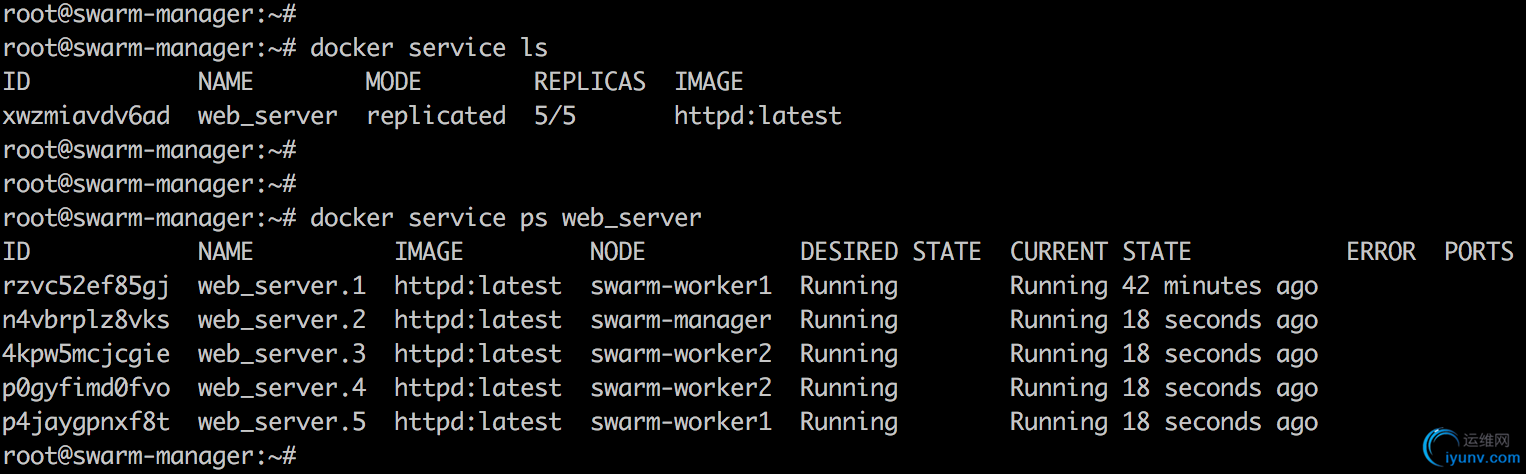Viewport: 1526px width, 474px height.
Task: Click the CURRENT STATE column header
Action: tap(1100, 252)
